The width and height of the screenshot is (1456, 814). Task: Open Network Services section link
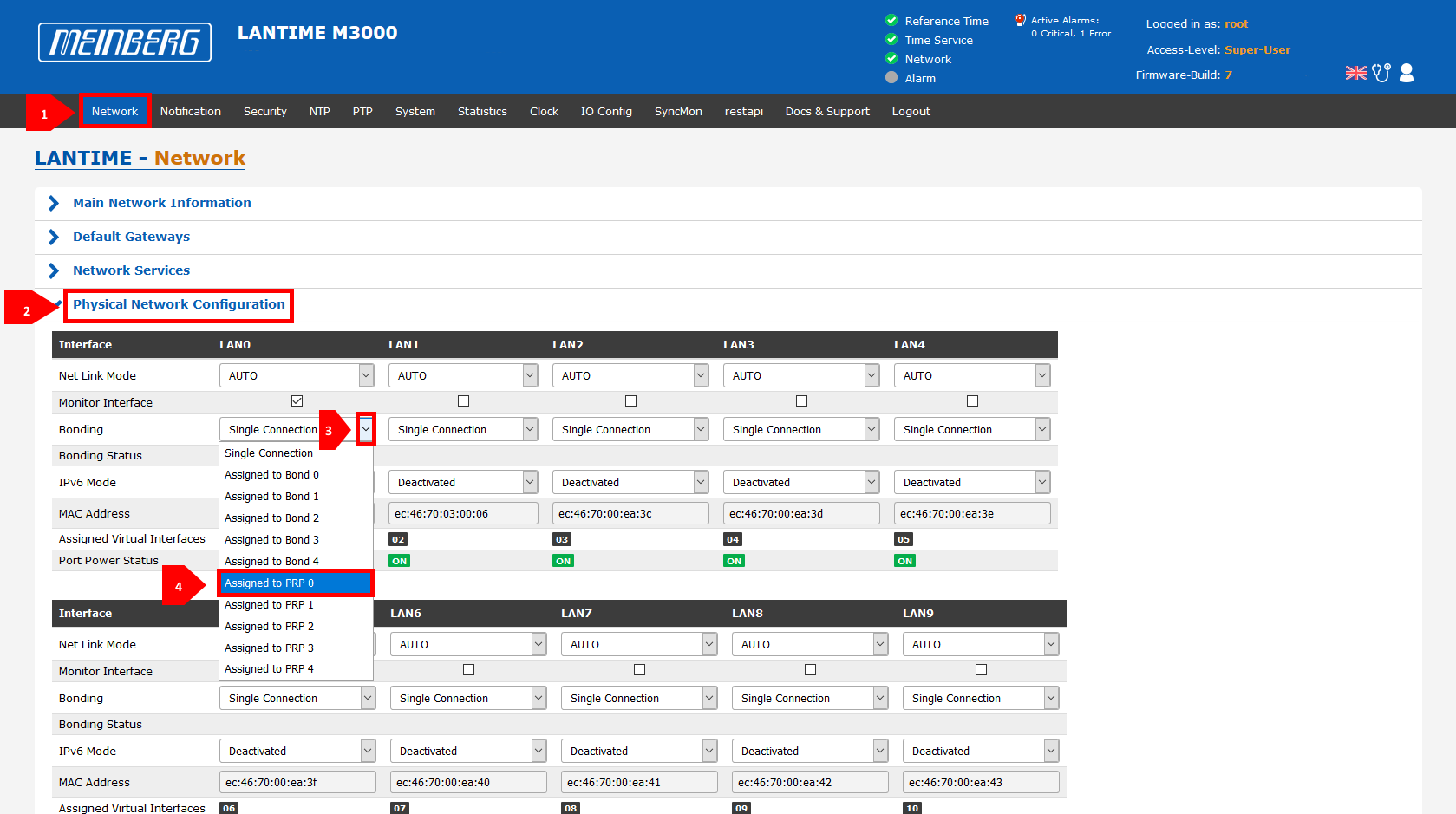131,270
